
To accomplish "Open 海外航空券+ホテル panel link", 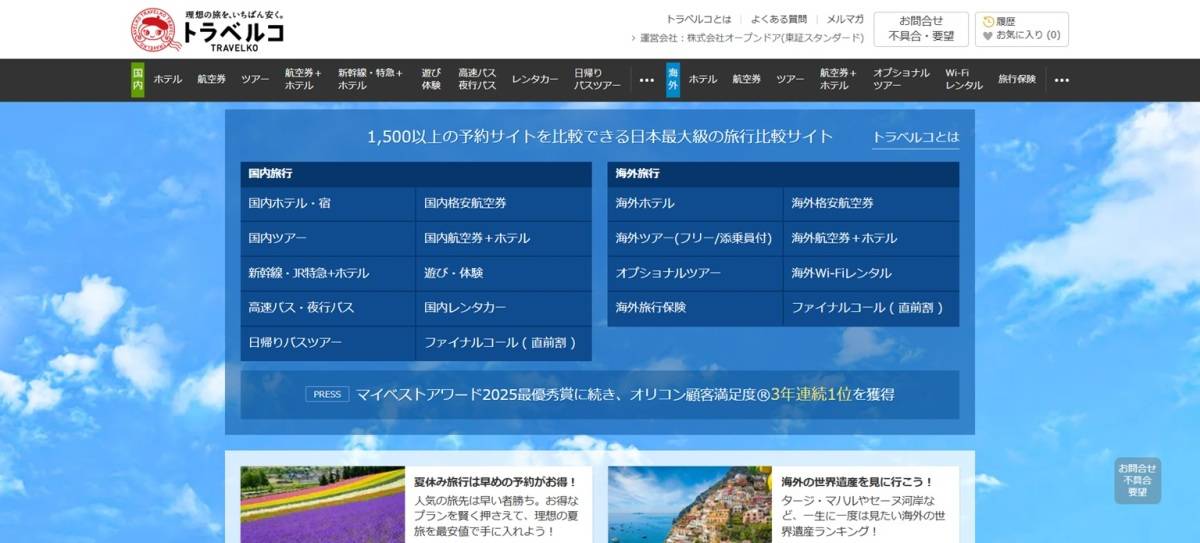I will pyautogui.click(x=871, y=238).
